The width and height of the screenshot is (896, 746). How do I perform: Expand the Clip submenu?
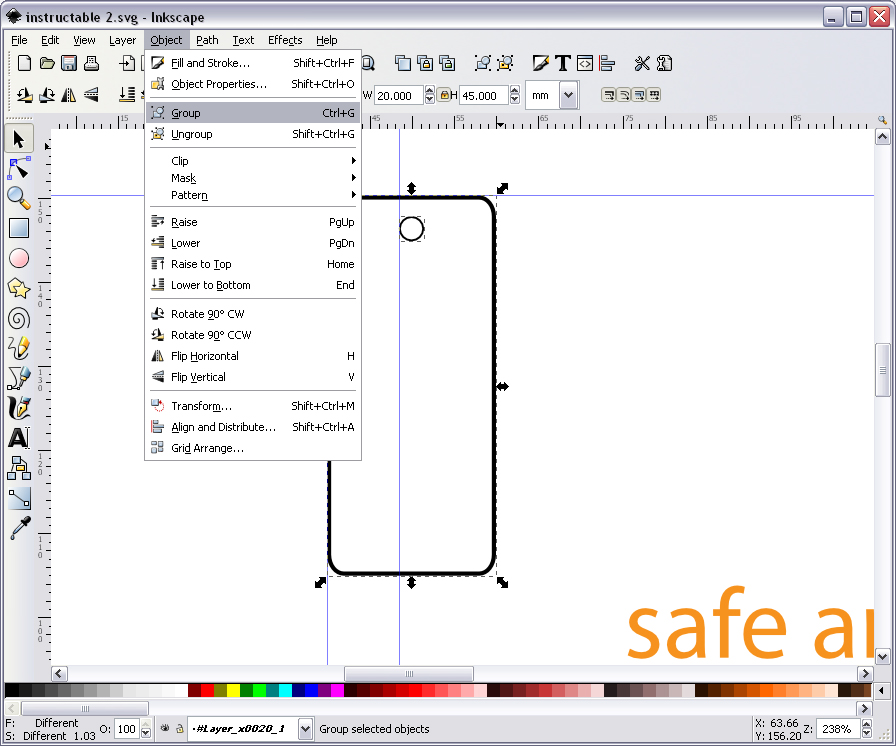click(x=253, y=161)
